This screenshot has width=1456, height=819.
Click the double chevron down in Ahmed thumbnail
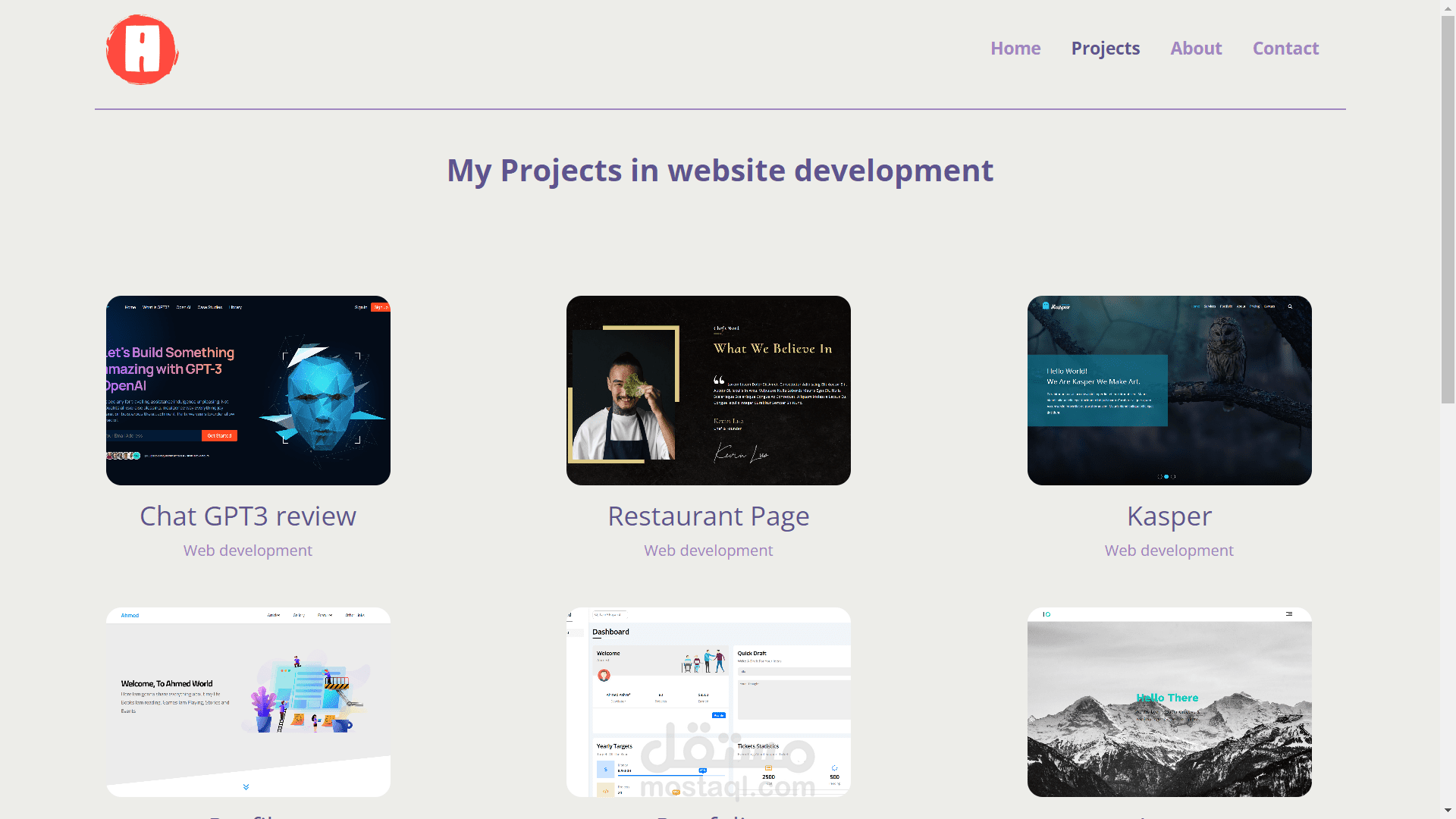[246, 787]
